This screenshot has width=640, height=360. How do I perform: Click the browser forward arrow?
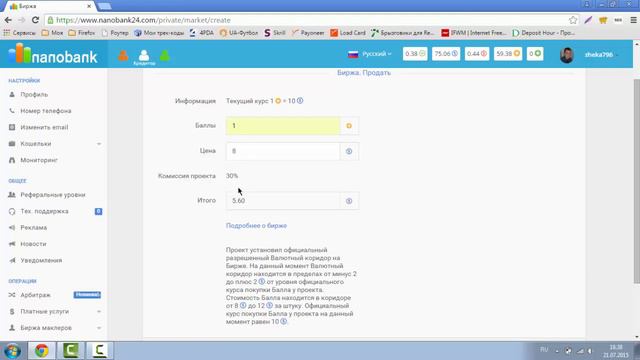coord(22,20)
